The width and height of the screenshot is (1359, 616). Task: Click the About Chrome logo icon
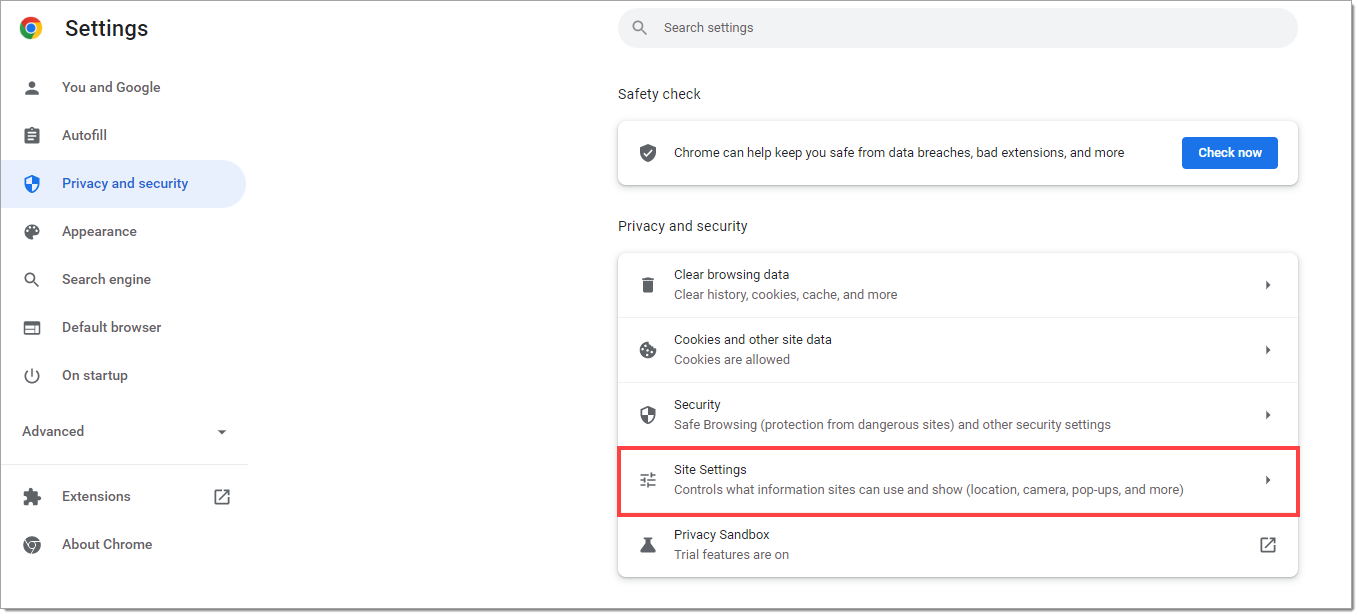coord(32,545)
